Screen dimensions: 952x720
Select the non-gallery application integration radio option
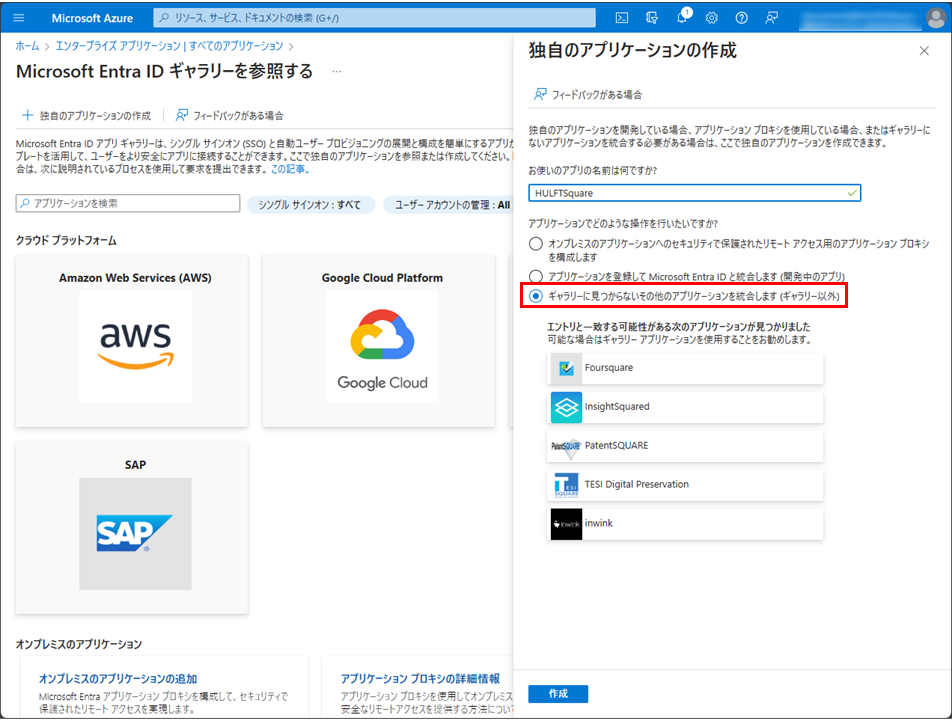click(537, 296)
